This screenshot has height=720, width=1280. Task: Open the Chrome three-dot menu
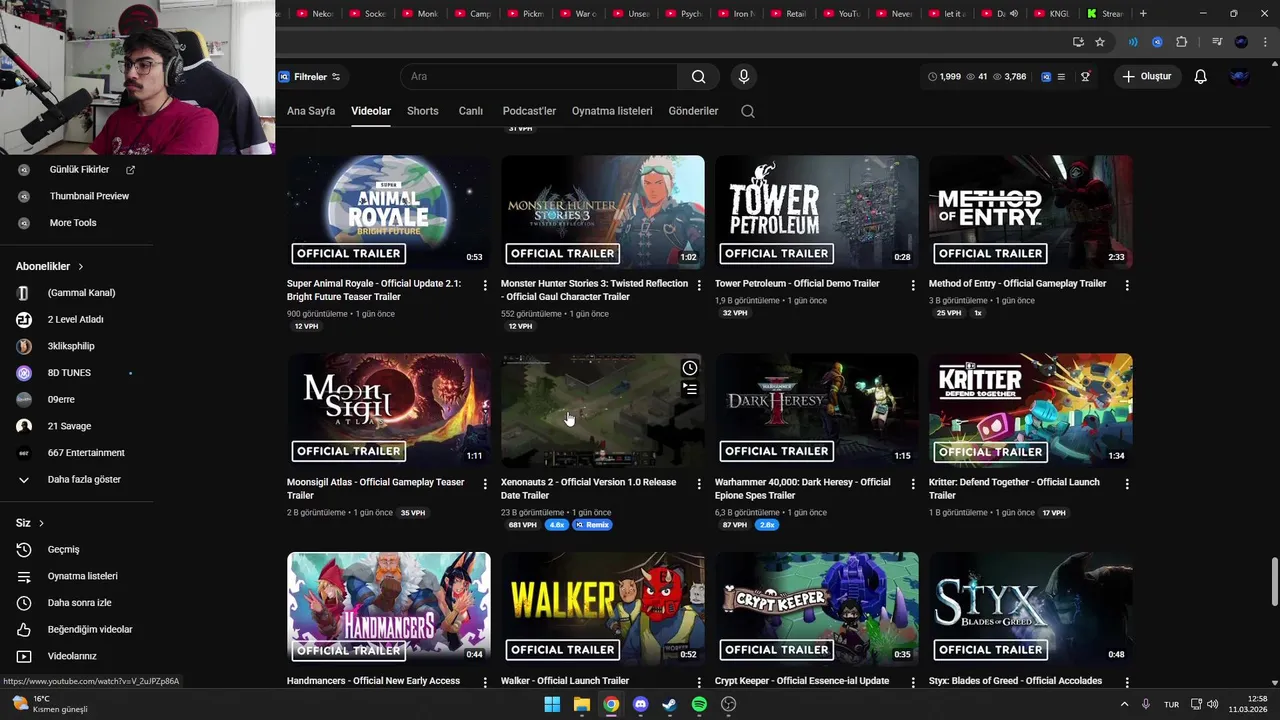[x=1264, y=42]
